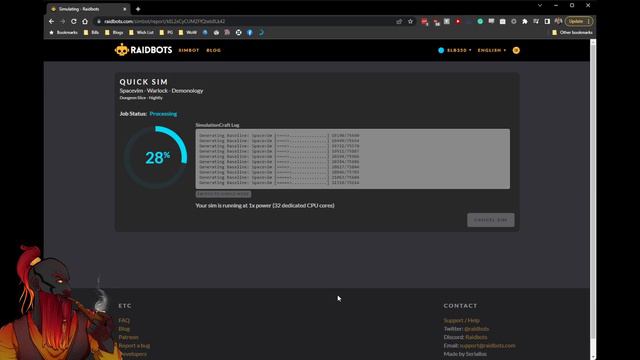640x360 pixels.
Task: Click the browser profile avatar
Action: click(x=558, y=21)
